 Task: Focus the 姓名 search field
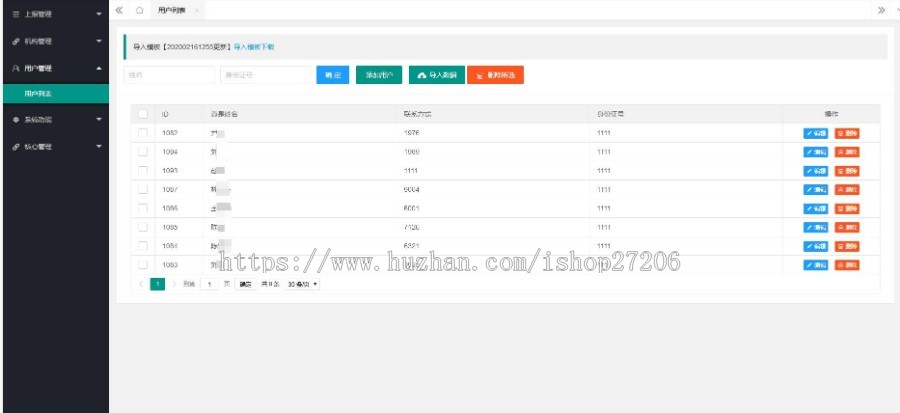[169, 75]
